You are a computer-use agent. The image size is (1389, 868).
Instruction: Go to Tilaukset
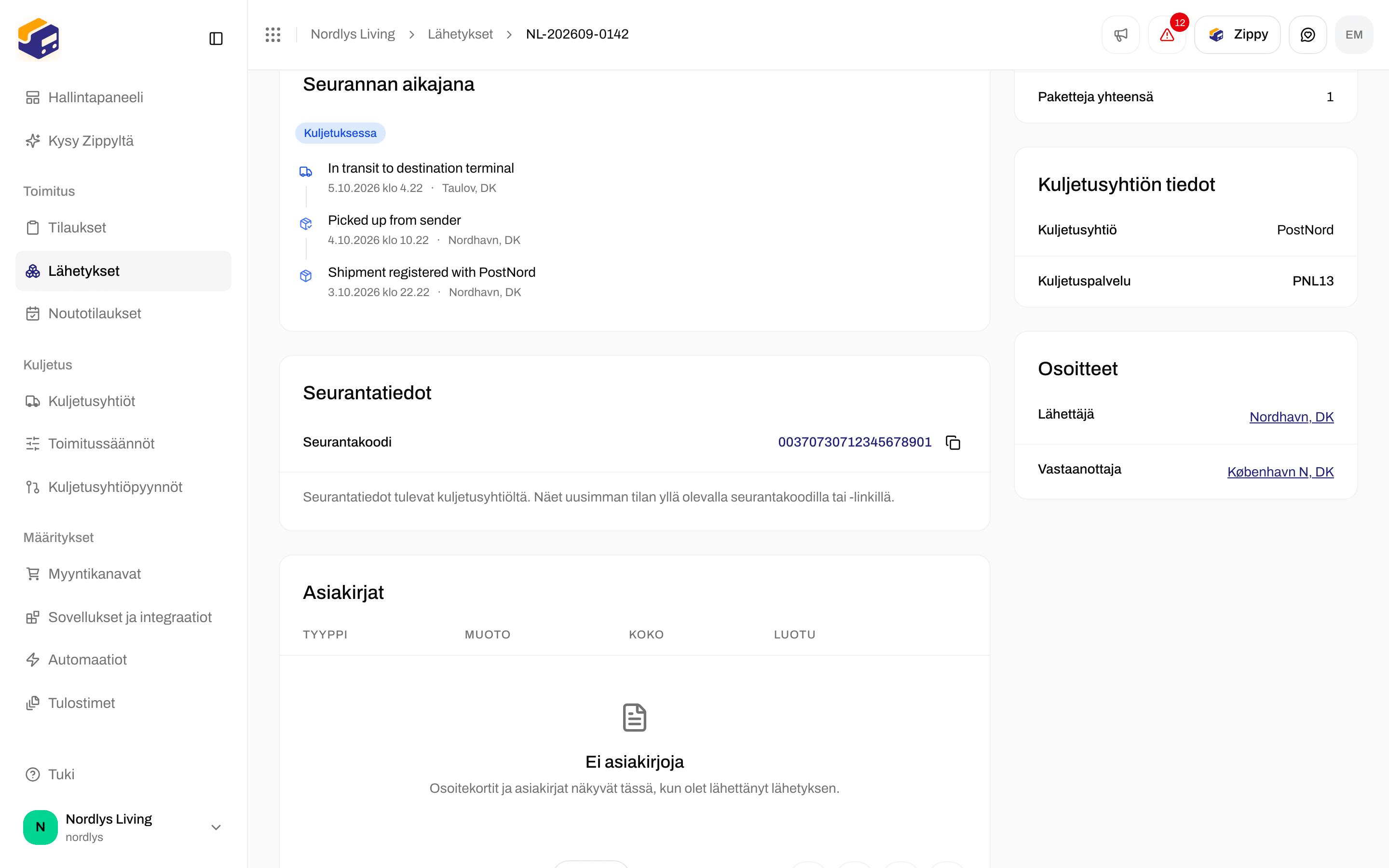[x=123, y=227]
